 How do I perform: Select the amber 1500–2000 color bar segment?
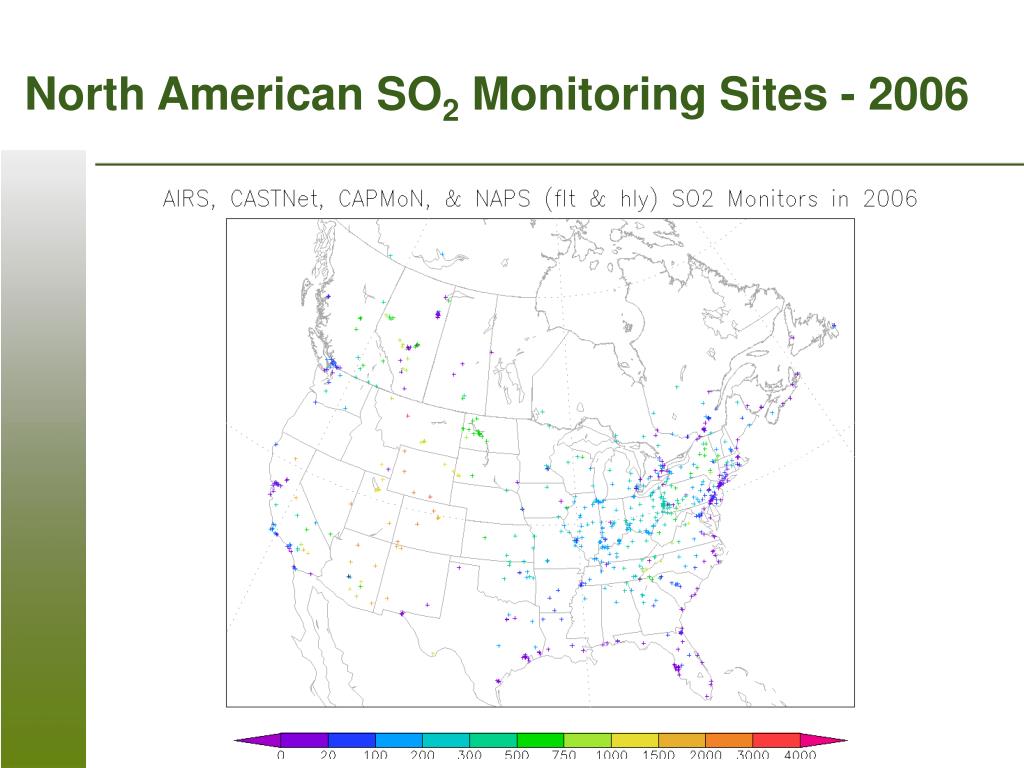(682, 740)
